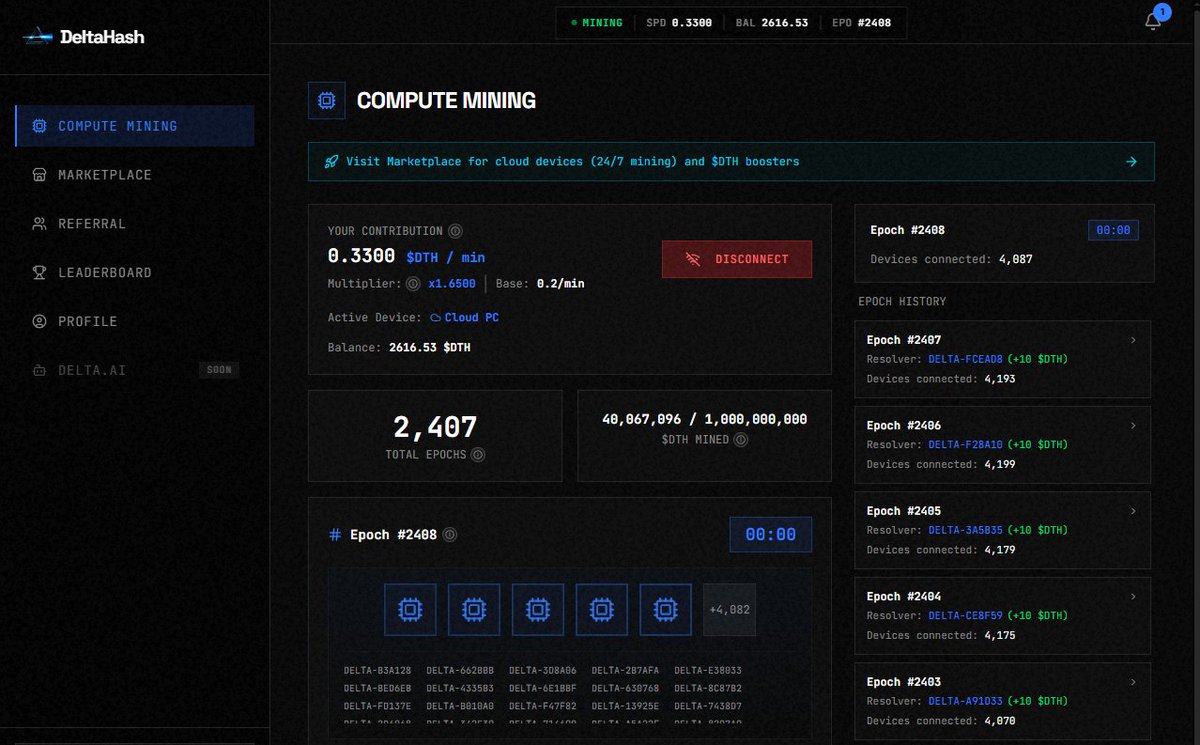The width and height of the screenshot is (1200, 745).
Task: Click the small 00:00 timer above Epoch History
Action: (x=1113, y=230)
